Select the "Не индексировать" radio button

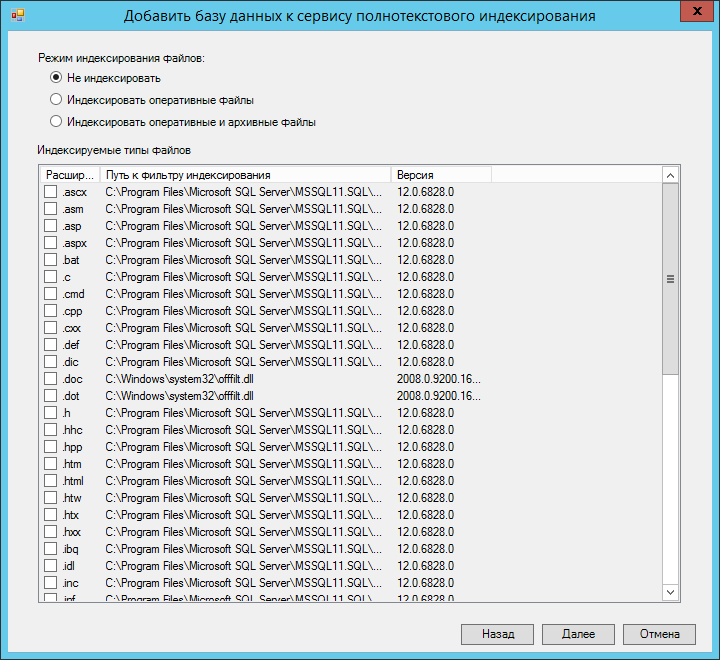56,78
